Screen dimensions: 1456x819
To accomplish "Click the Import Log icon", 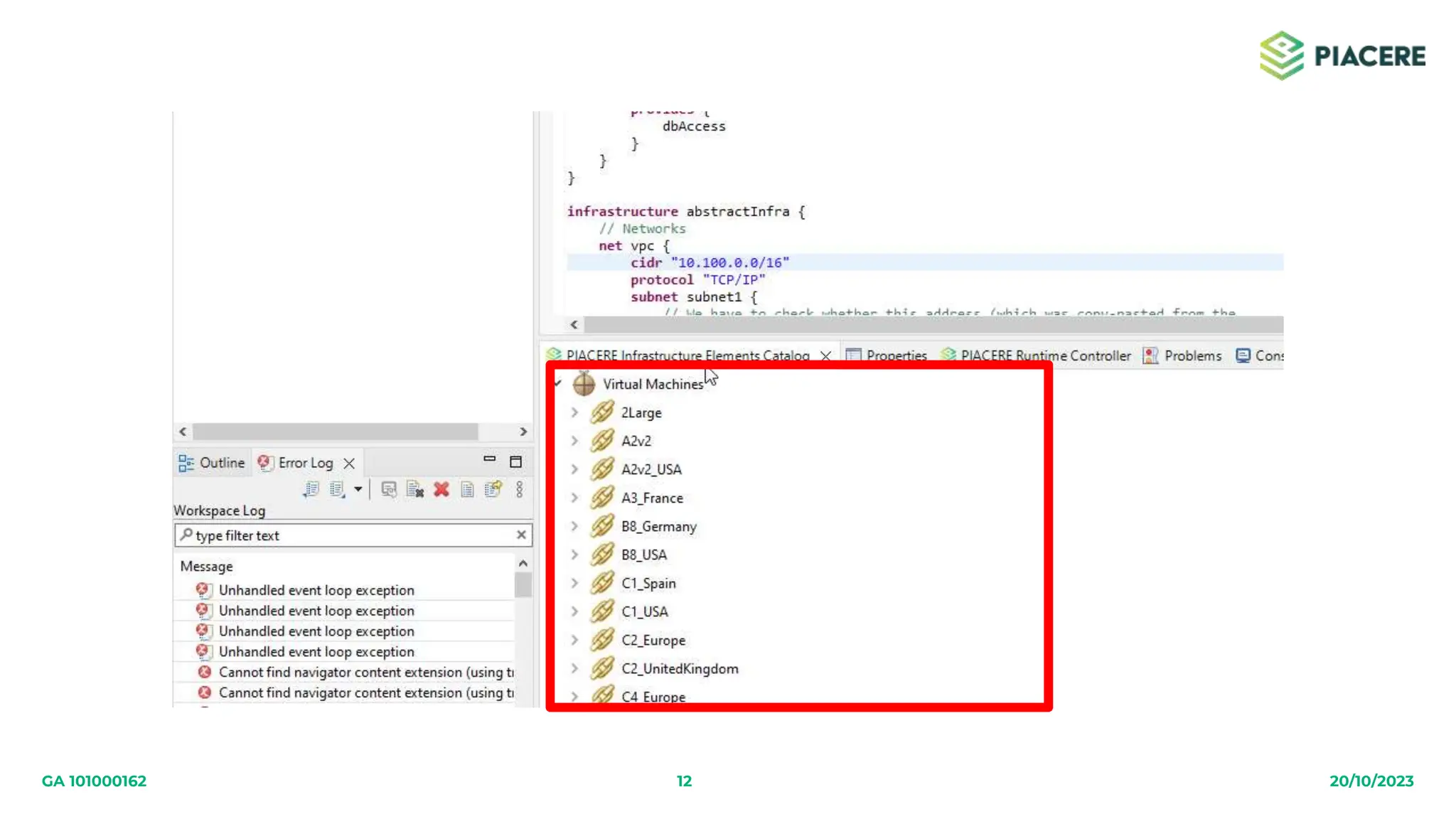I will click(x=337, y=489).
